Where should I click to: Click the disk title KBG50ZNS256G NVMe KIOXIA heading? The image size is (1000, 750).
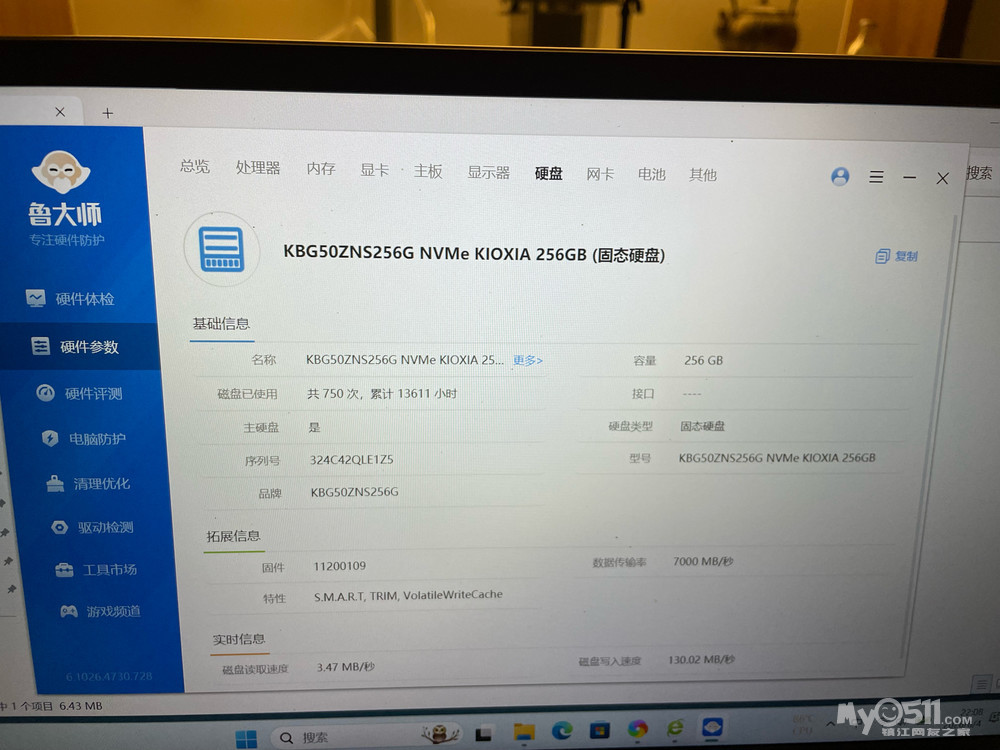coord(474,254)
